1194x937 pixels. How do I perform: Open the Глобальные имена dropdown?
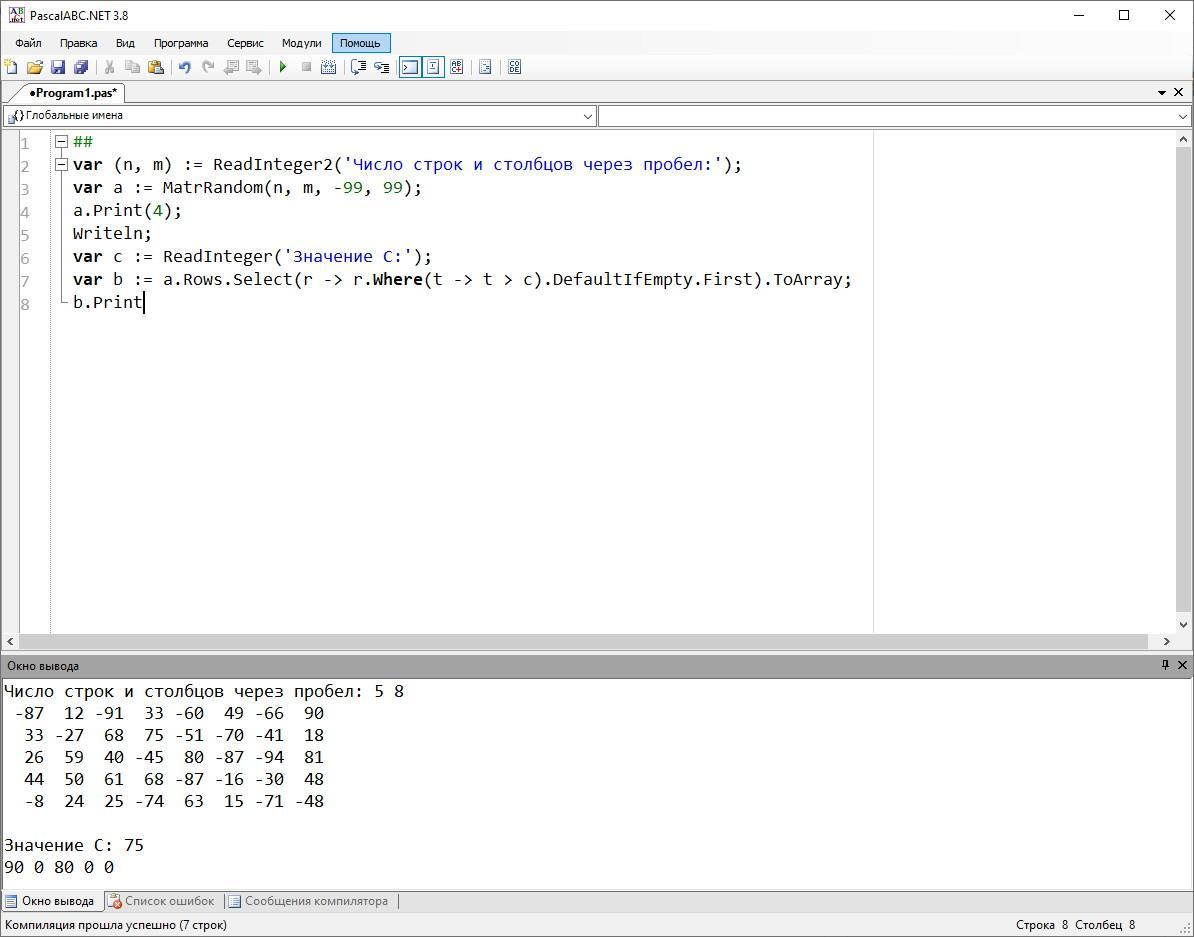coord(587,116)
